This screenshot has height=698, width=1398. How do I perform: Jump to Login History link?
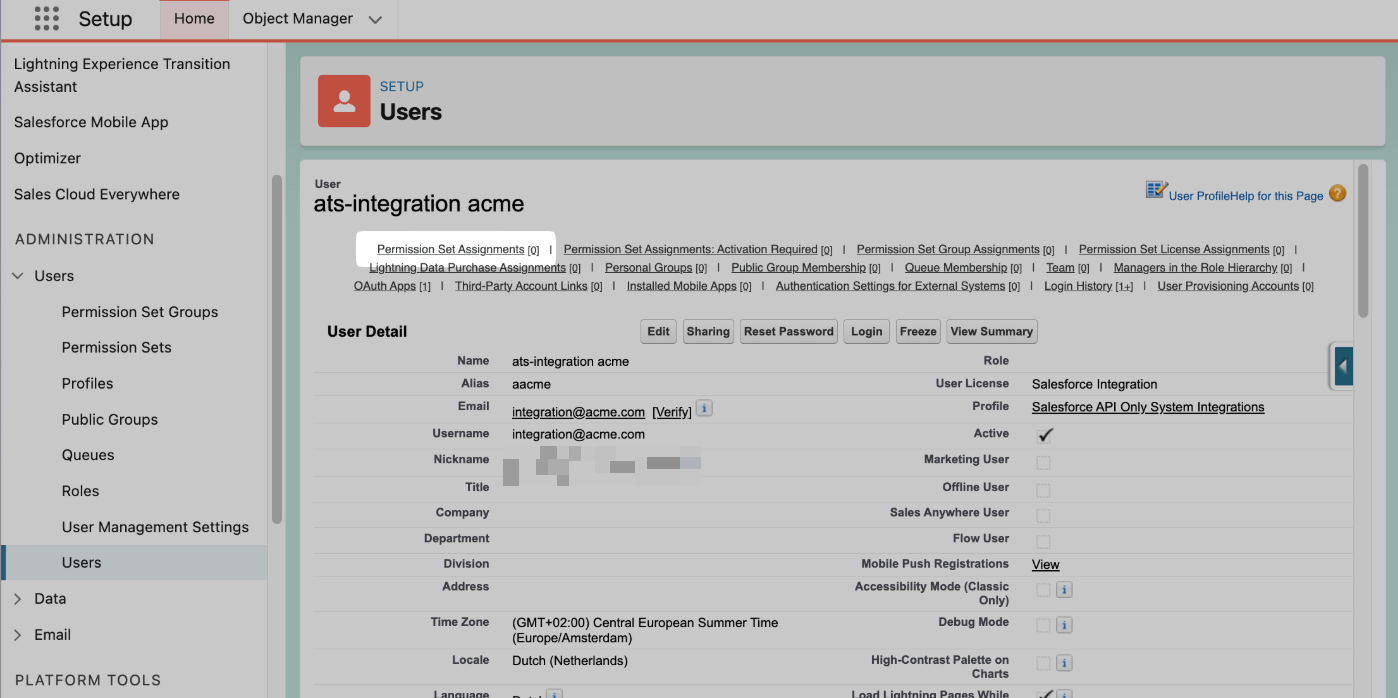tap(1078, 286)
